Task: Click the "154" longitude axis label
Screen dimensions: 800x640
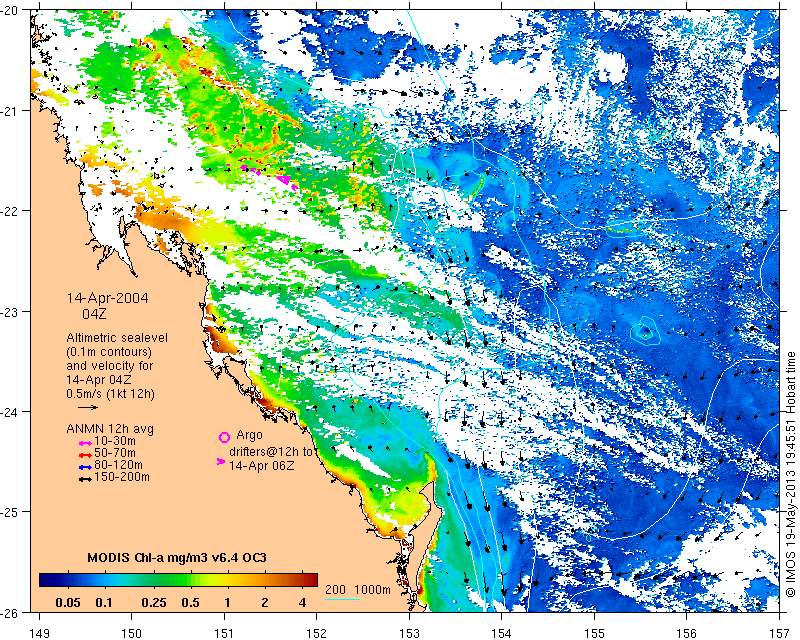Action: pyautogui.click(x=502, y=633)
